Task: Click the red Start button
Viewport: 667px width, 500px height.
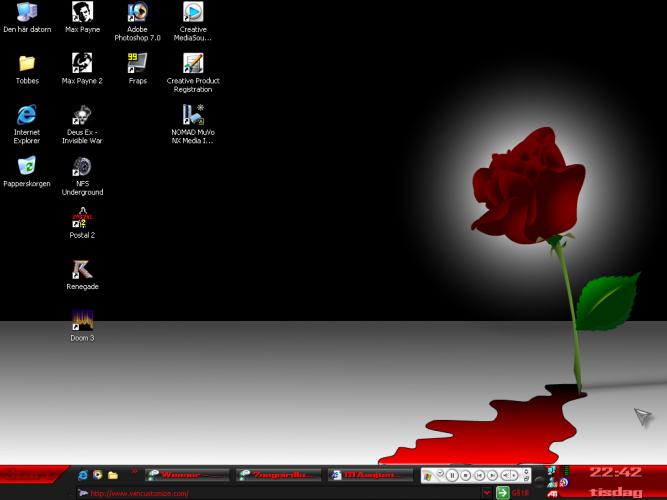Action: pyautogui.click(x=30, y=474)
